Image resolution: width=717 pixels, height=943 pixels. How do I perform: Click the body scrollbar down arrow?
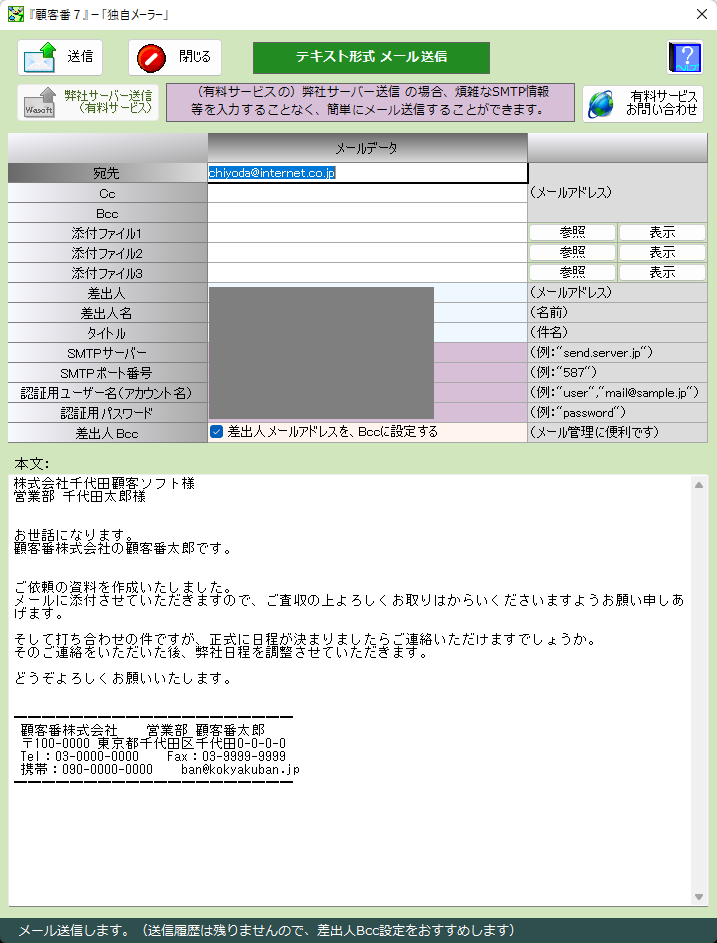point(699,897)
